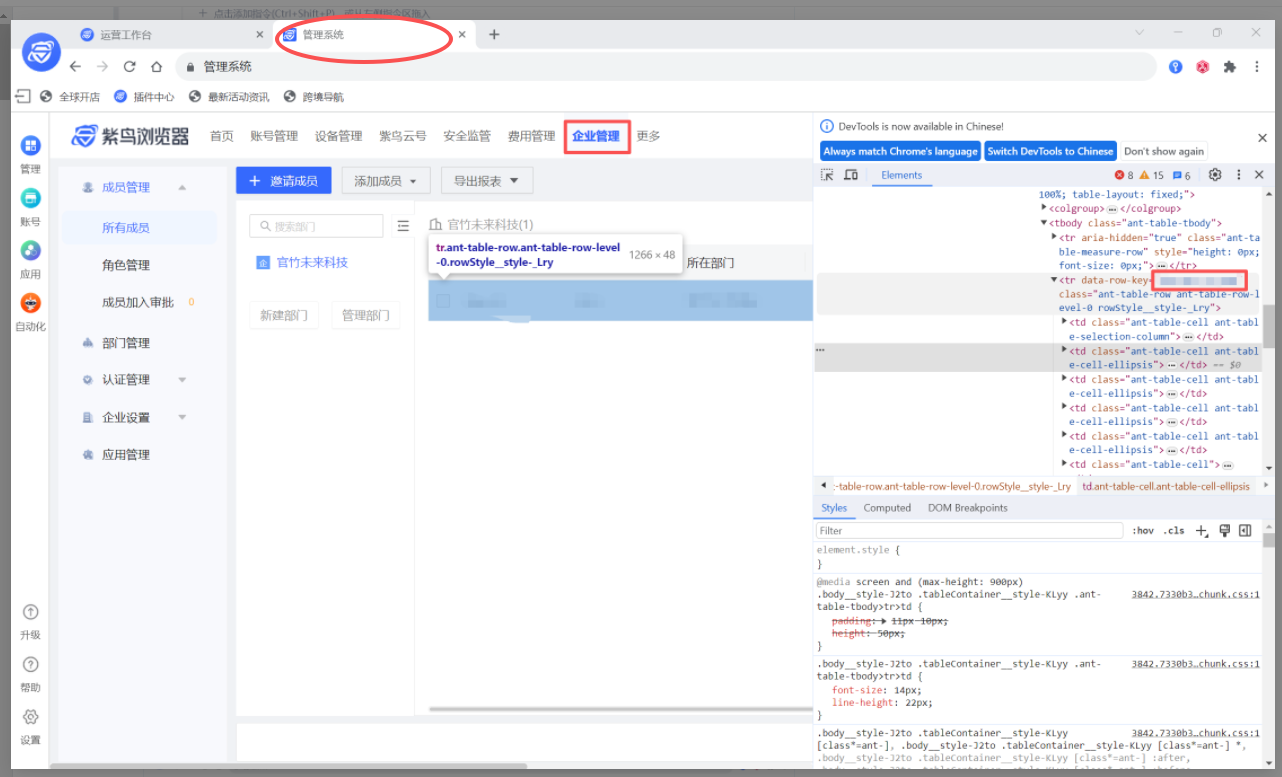Click the department tree collapse icon
The image size is (1282, 777).
(x=403, y=226)
